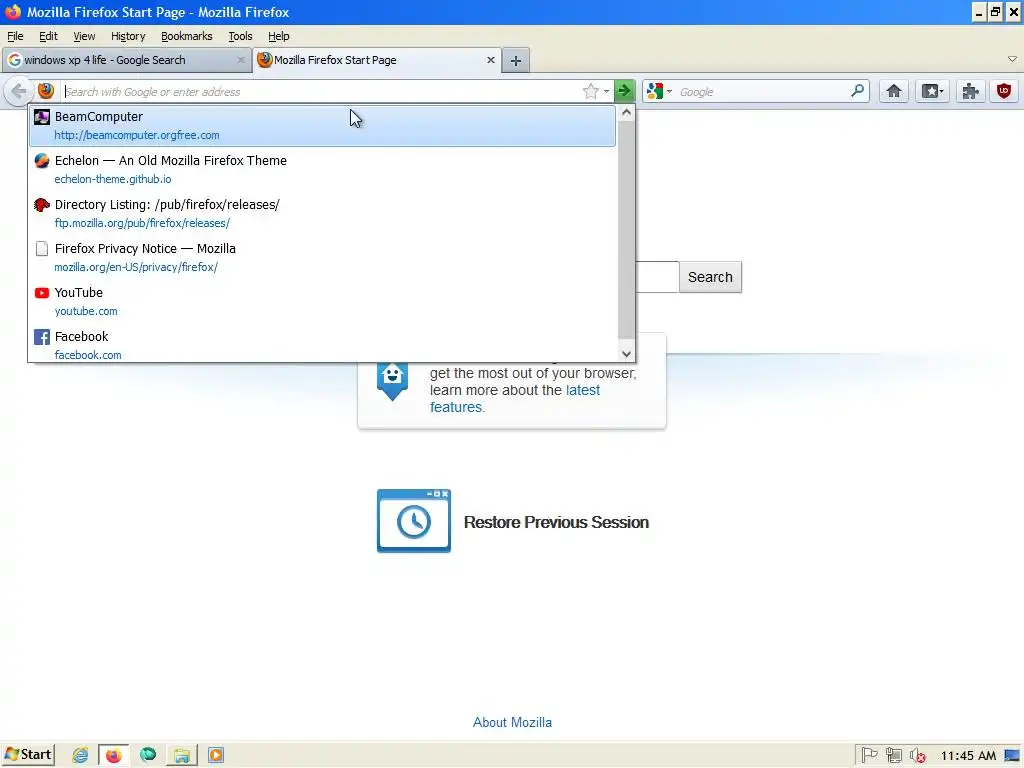Open the History menu
This screenshot has height=768, width=1024.
point(128,37)
